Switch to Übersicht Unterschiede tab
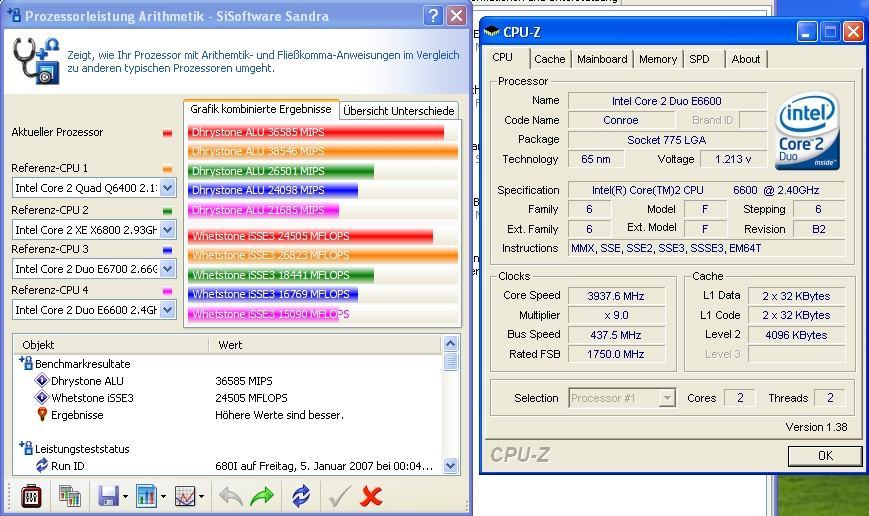Viewport: 869px width, 516px height. click(x=398, y=111)
